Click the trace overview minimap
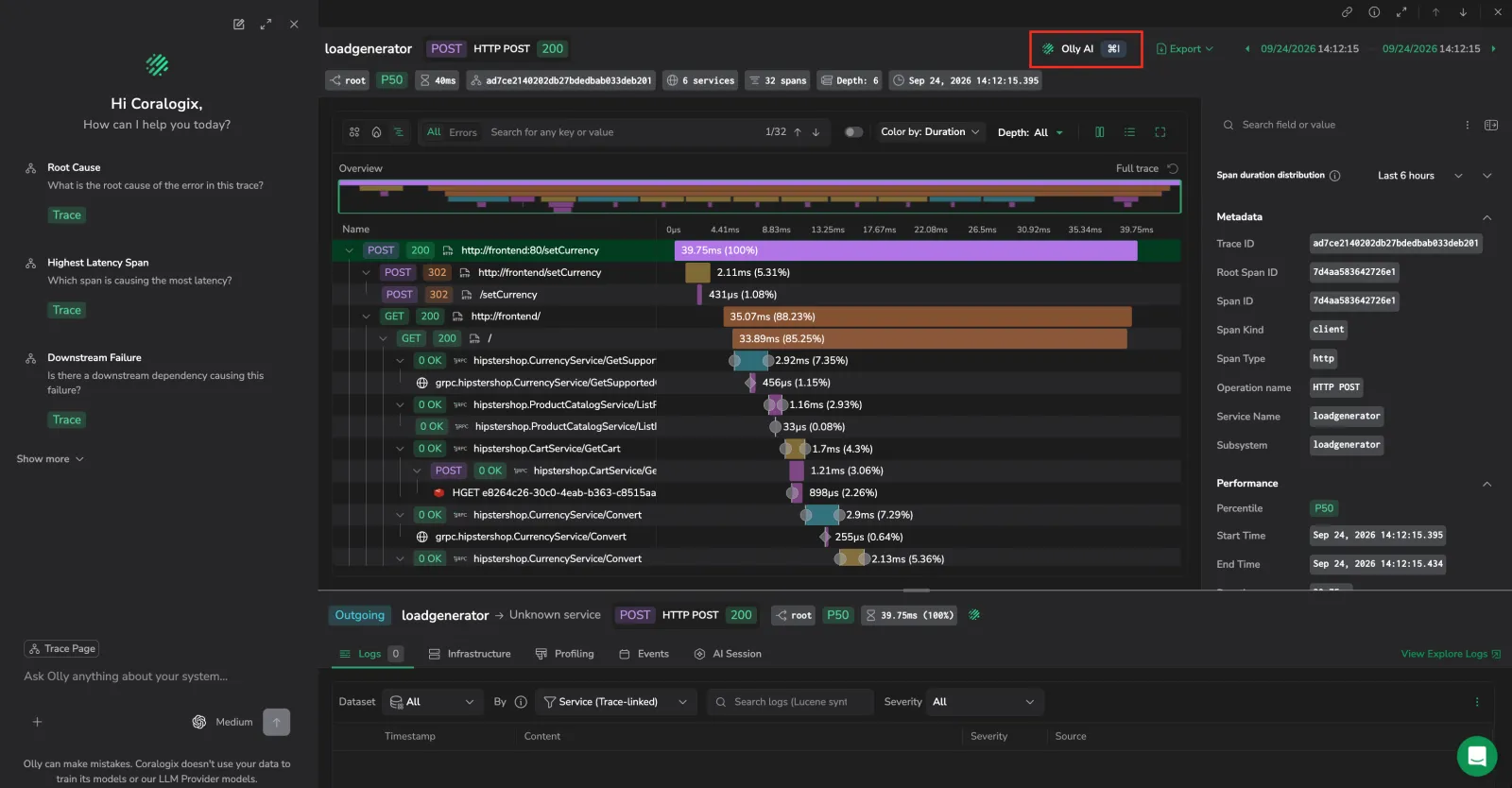Image resolution: width=1512 pixels, height=788 pixels. click(x=760, y=197)
